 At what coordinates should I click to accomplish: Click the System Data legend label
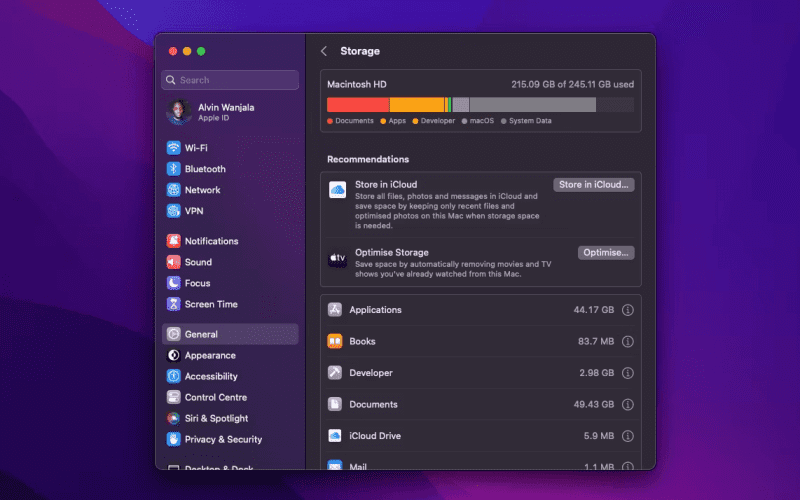(530, 121)
